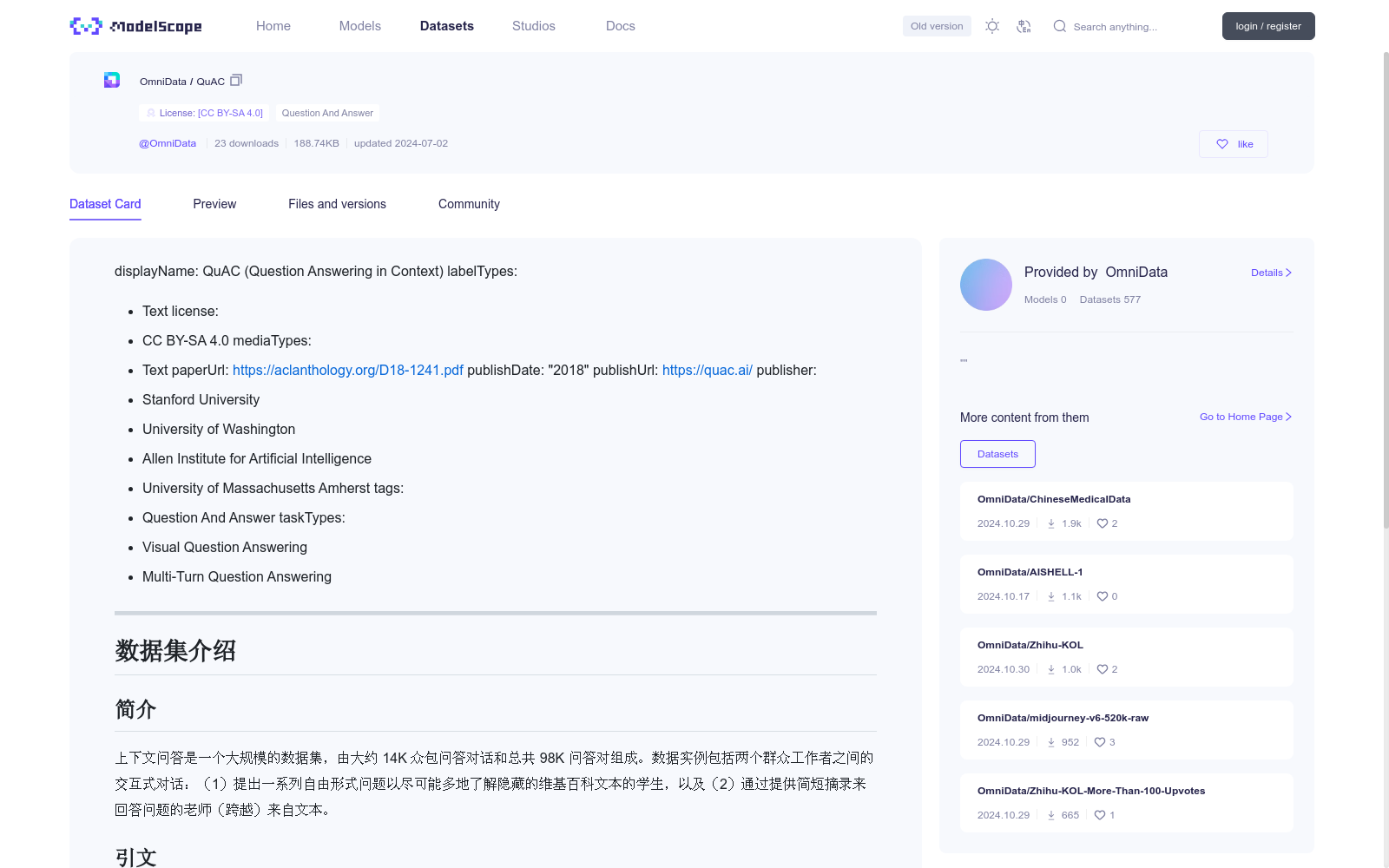Click the OmniData dataset avatar icon
1389x868 pixels.
112,80
